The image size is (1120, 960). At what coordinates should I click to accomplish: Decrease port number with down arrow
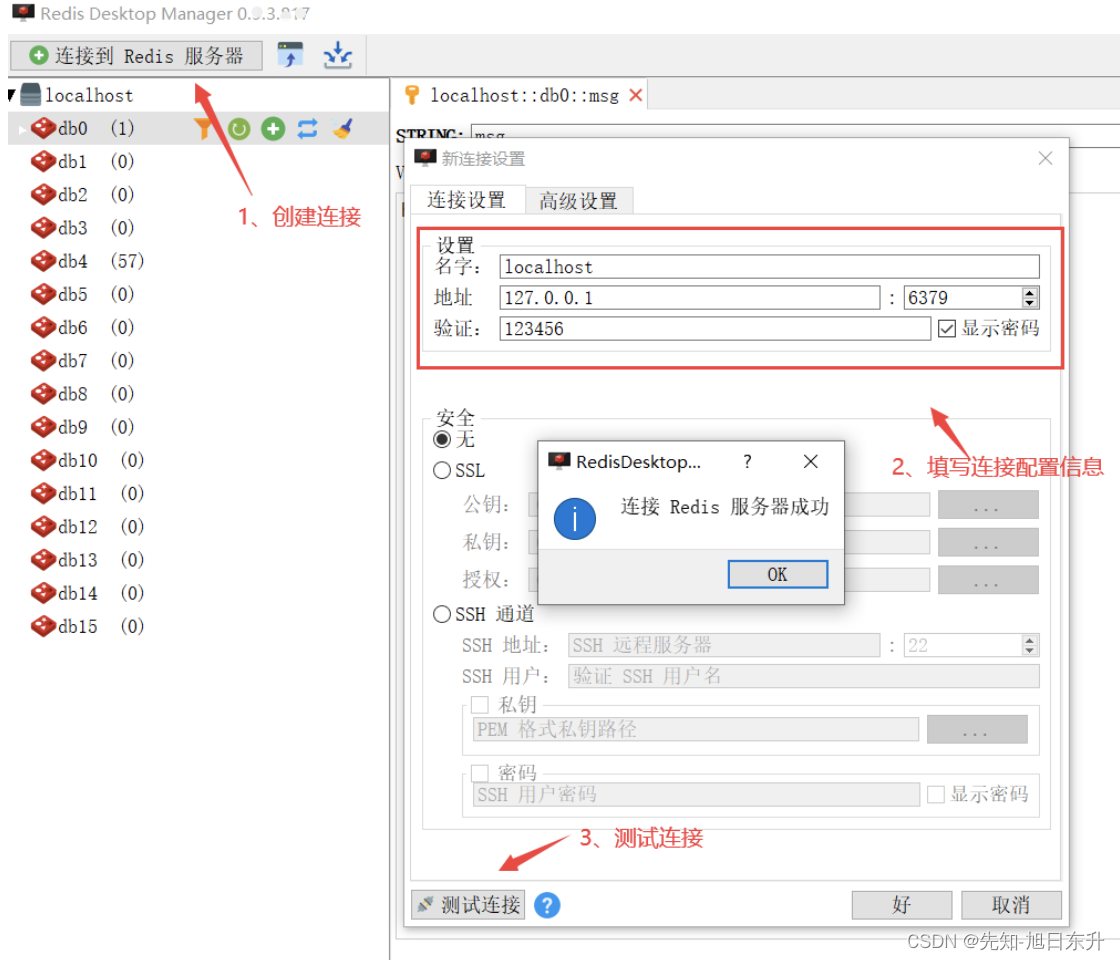1030,304
